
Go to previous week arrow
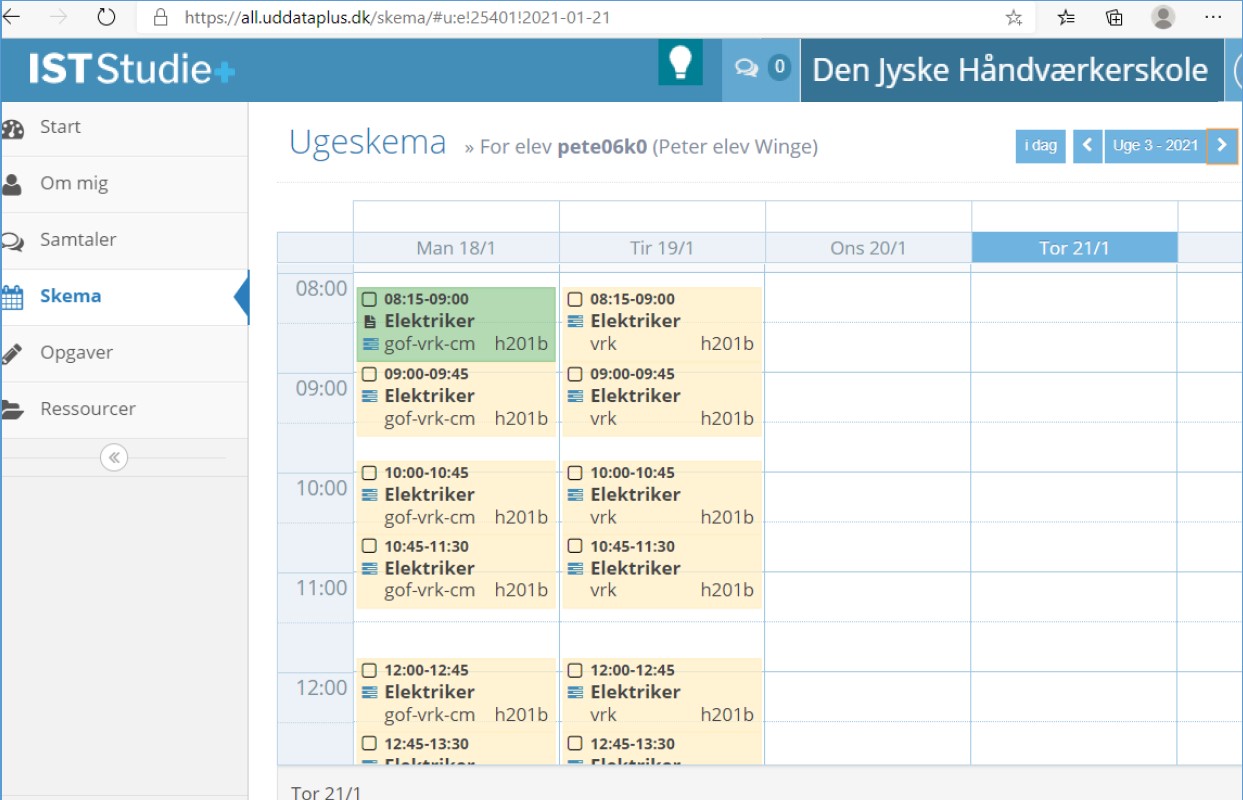(1088, 146)
